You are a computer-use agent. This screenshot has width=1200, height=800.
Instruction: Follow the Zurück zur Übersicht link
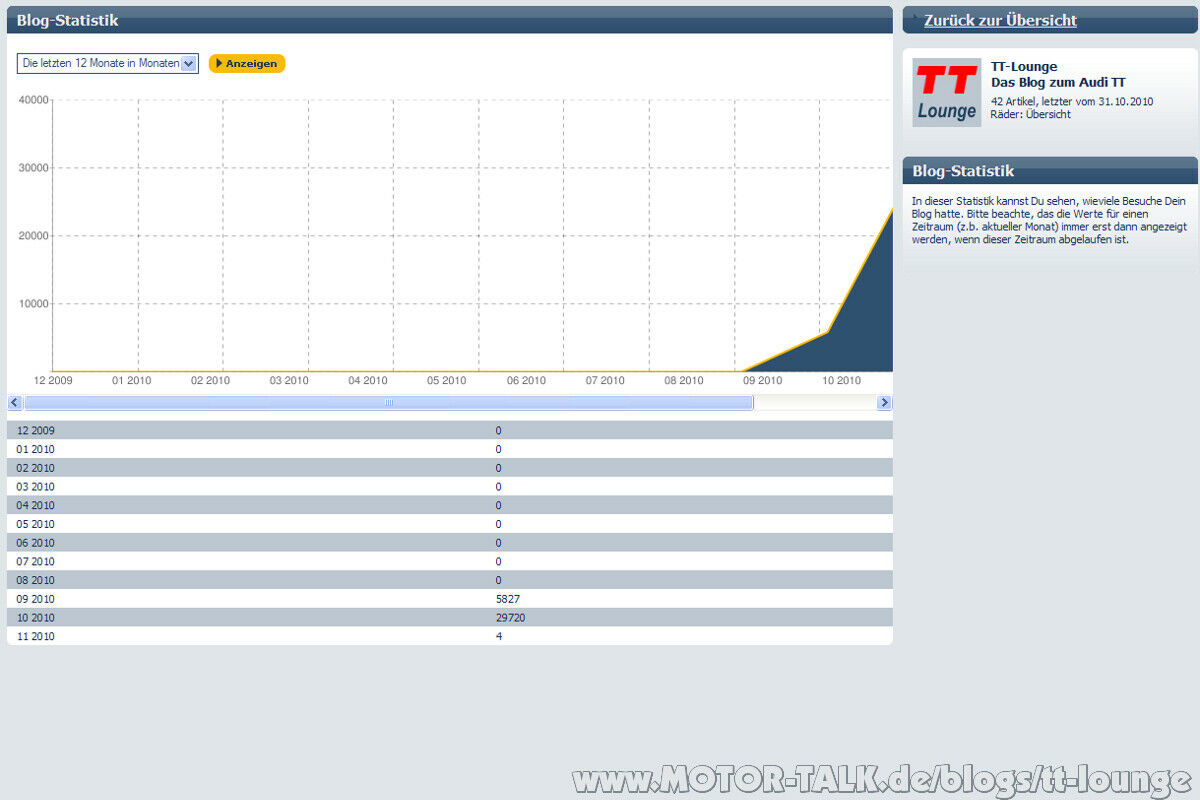tap(1000, 20)
